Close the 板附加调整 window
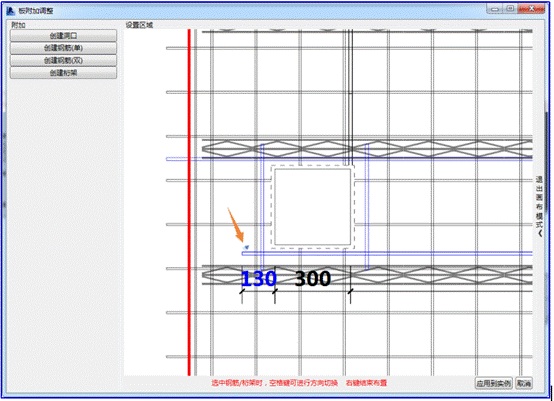Viewport: 554px width, 401px height. [x=531, y=9]
